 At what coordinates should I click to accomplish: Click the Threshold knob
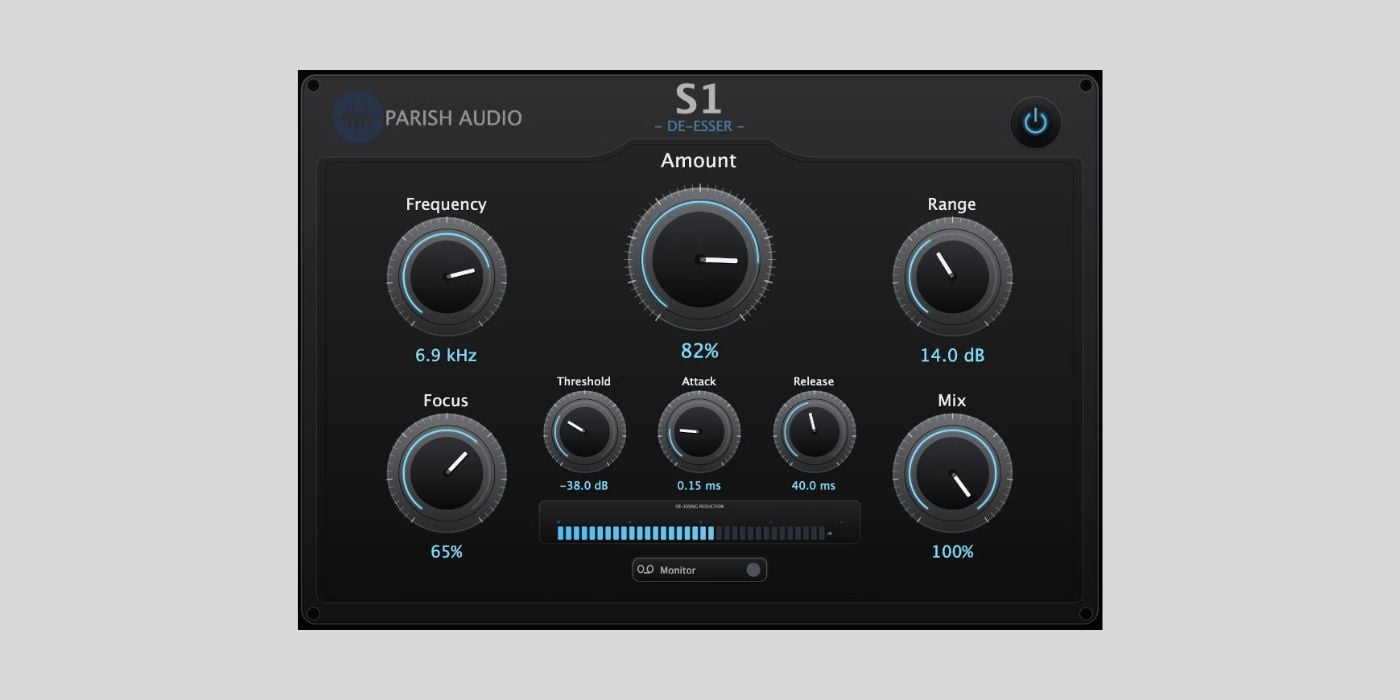tap(584, 432)
